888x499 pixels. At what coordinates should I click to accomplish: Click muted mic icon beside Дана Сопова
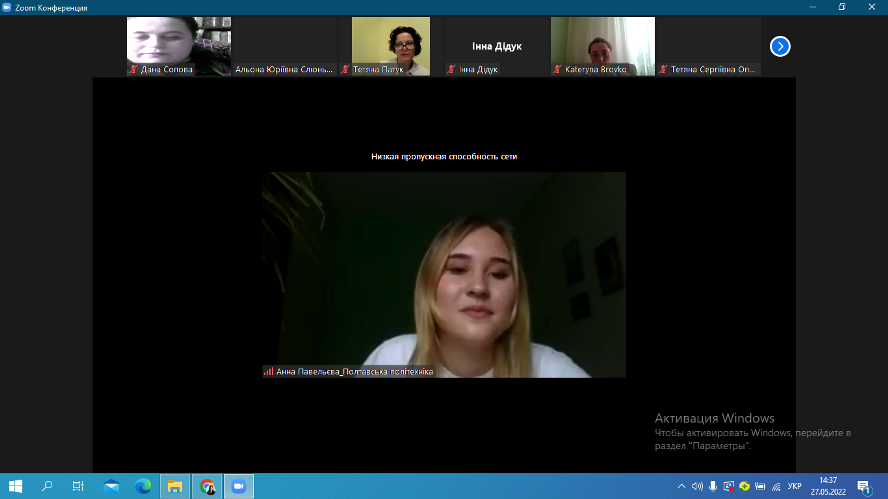tap(133, 69)
